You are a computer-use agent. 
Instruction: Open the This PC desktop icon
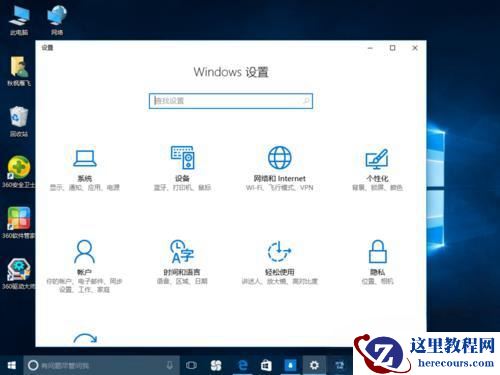19,20
